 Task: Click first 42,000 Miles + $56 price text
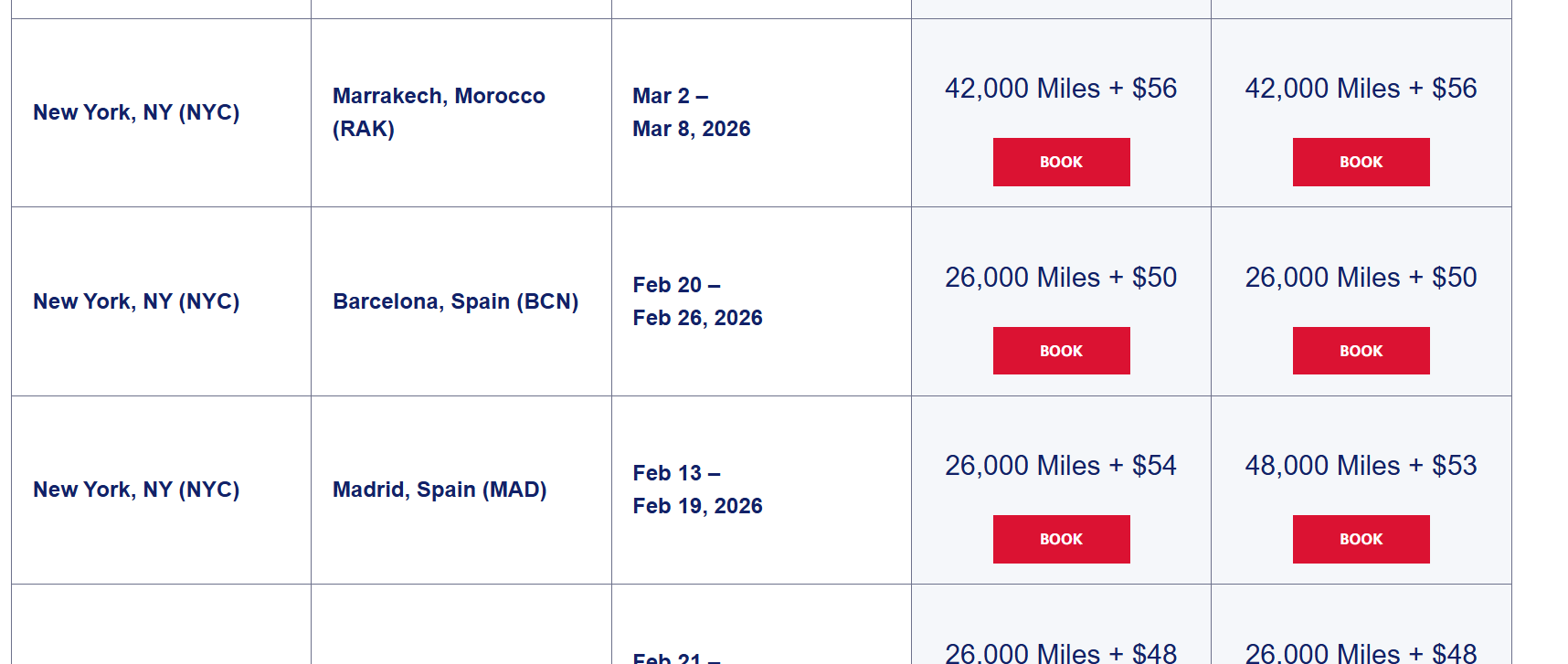1061,89
